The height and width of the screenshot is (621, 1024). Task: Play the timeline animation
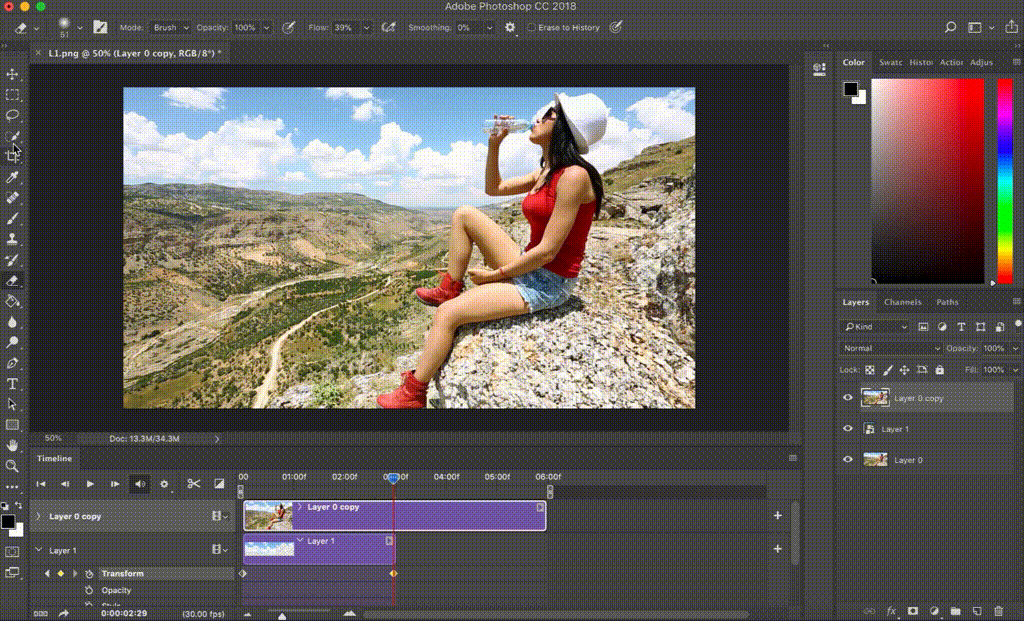click(x=90, y=484)
